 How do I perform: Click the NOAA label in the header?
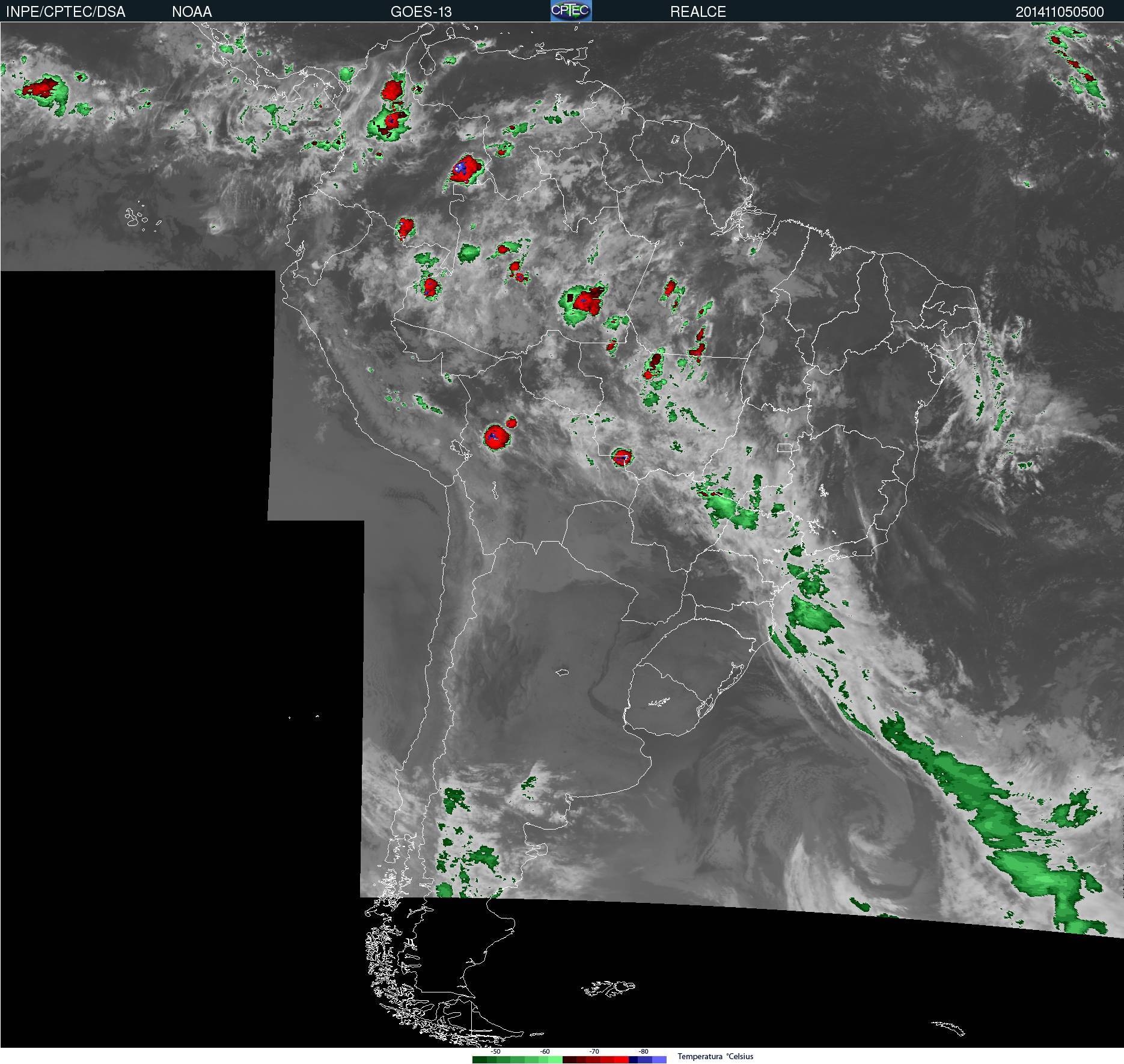coord(192,12)
